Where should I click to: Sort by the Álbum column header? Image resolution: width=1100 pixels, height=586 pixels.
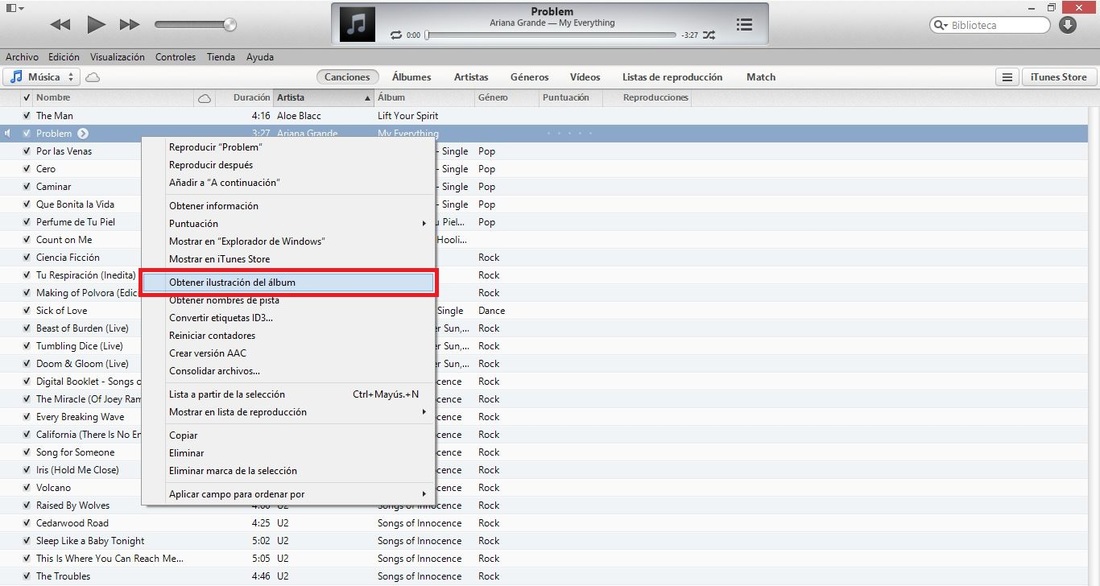point(391,98)
